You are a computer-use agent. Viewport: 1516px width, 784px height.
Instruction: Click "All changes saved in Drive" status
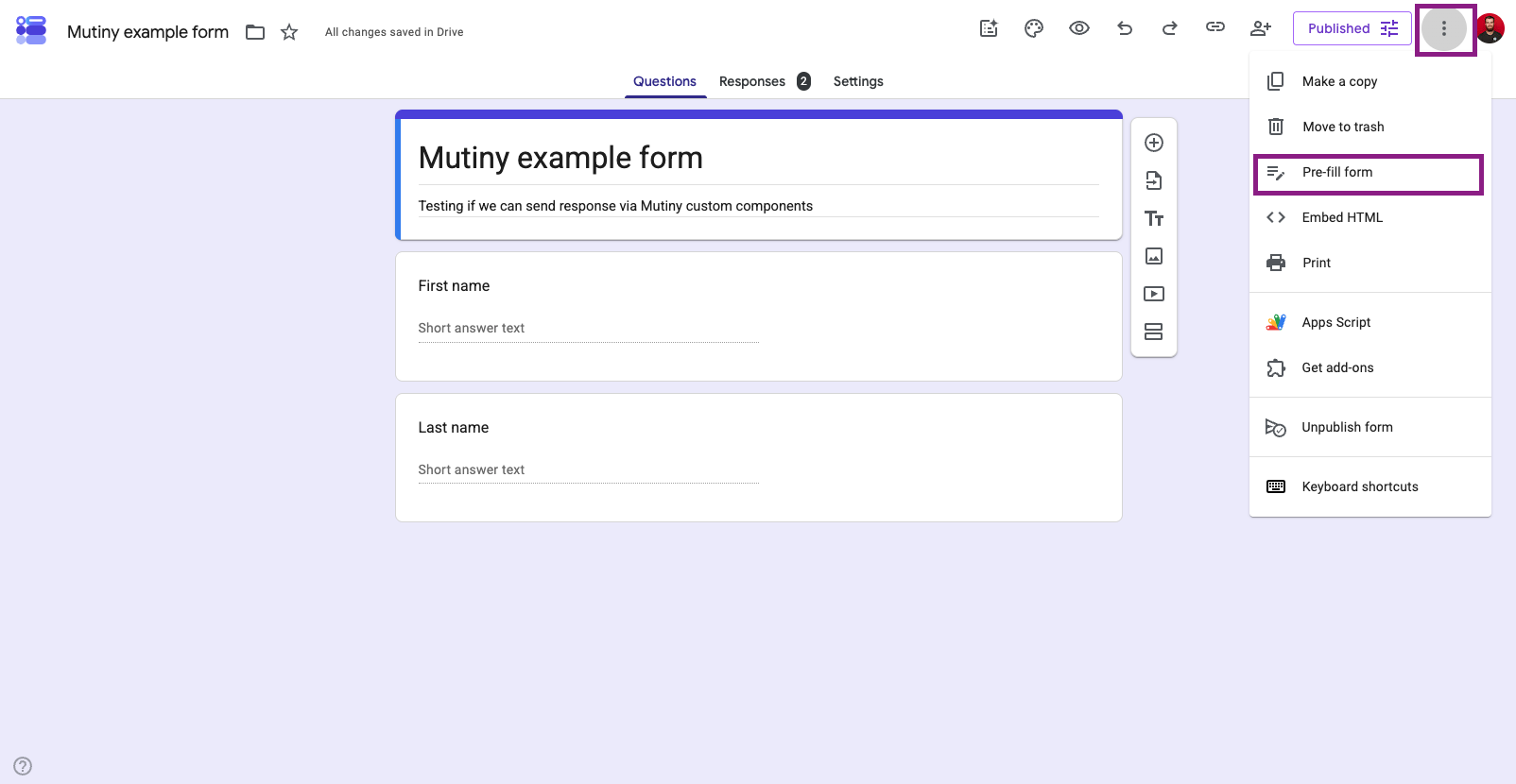pyautogui.click(x=394, y=32)
